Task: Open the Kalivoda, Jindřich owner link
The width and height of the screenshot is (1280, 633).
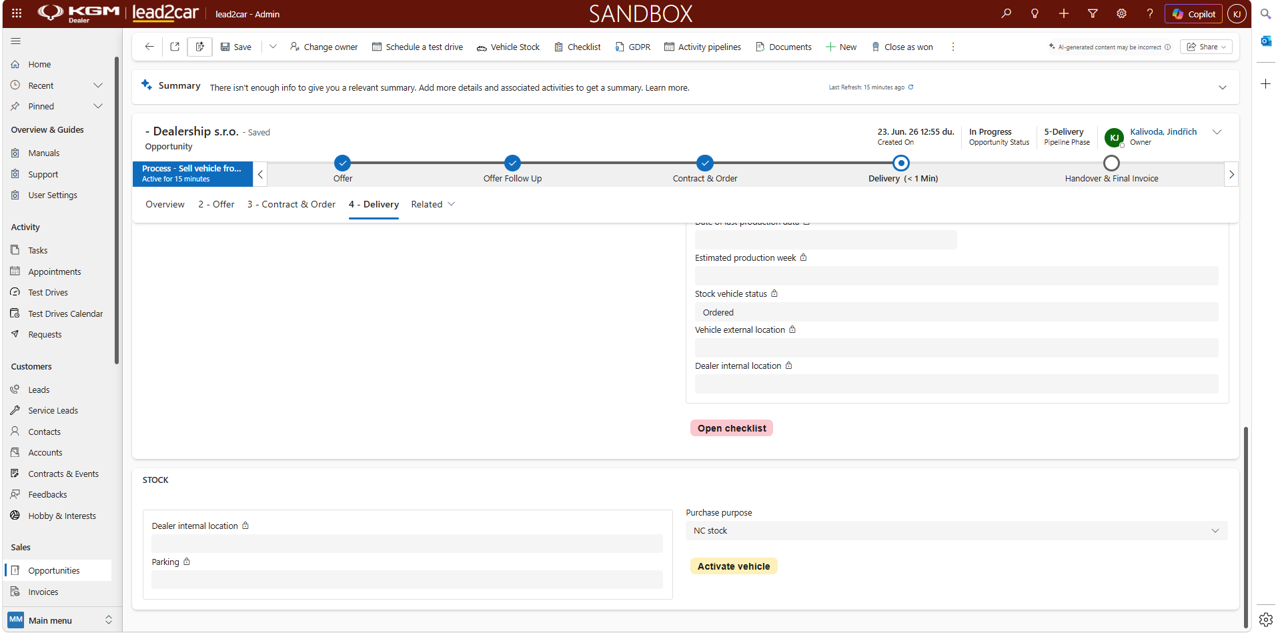Action: (1163, 132)
